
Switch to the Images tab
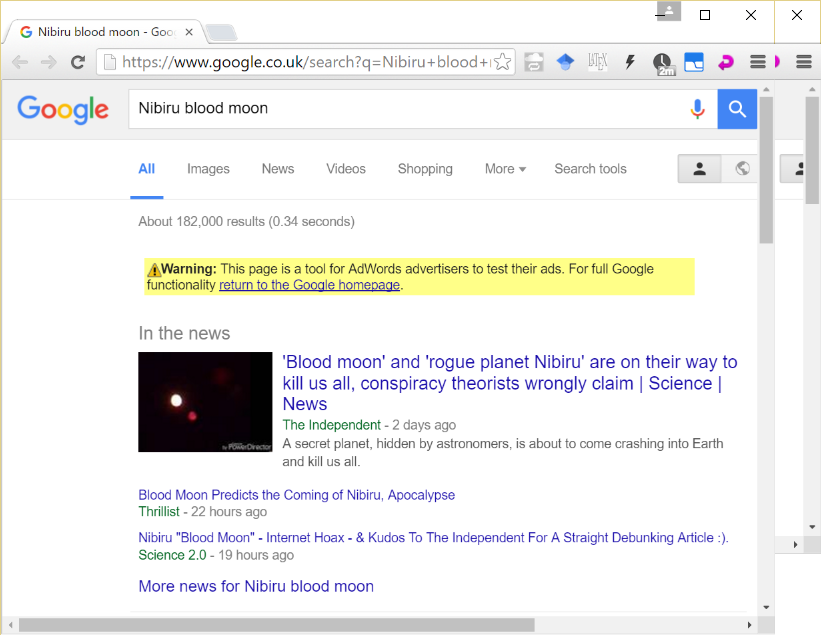[x=208, y=169]
